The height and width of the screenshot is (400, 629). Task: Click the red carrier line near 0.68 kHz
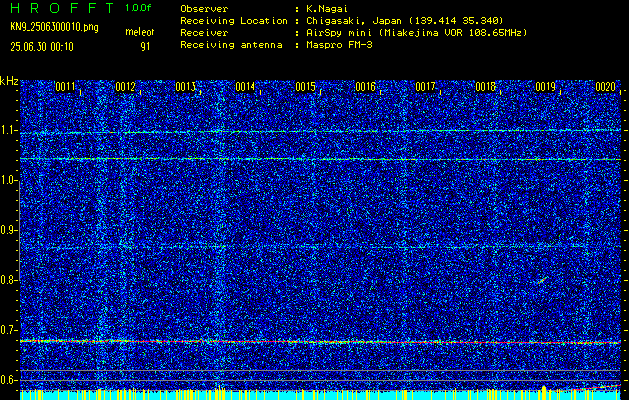[320, 342]
